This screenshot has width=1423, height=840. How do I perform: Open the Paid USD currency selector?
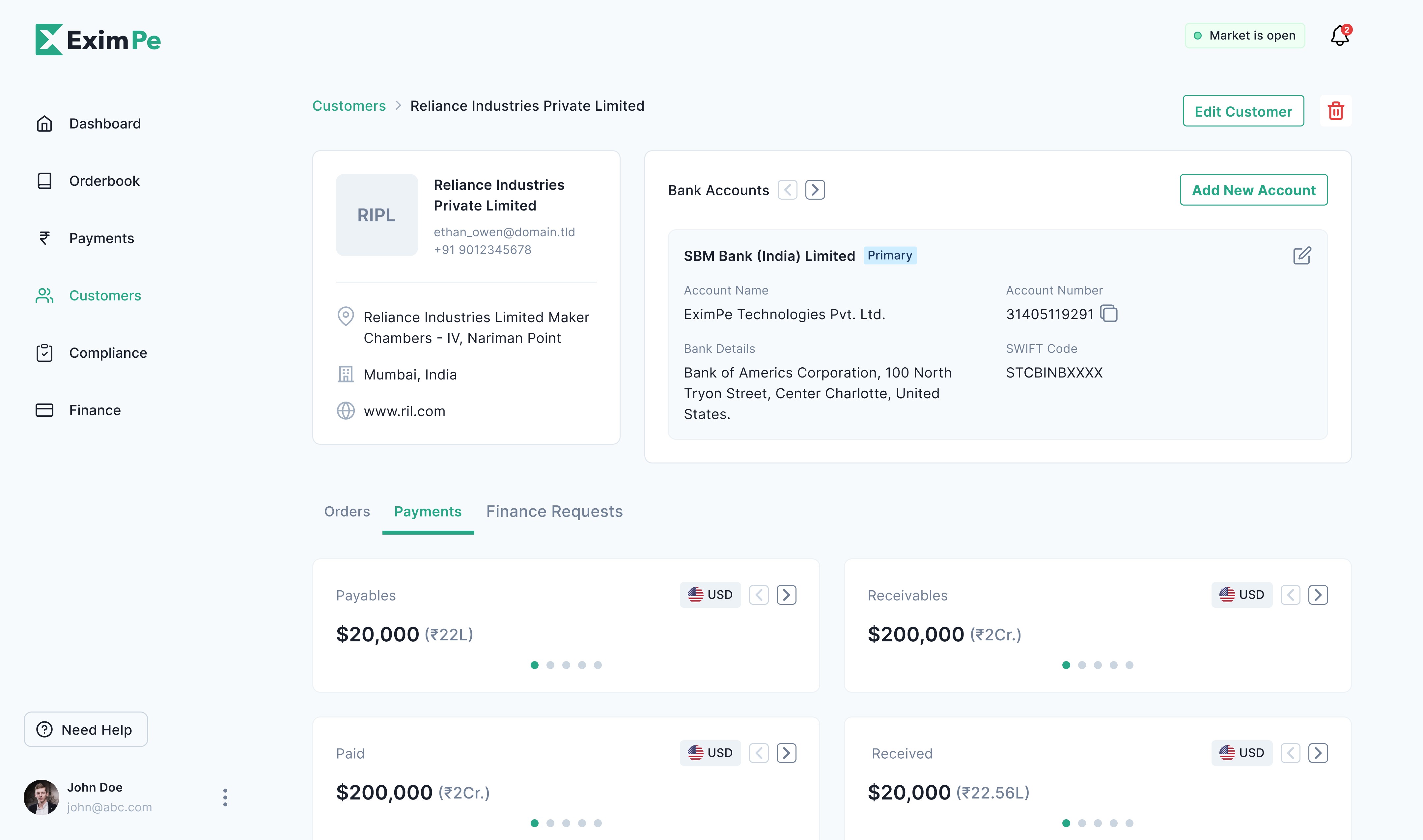point(710,752)
